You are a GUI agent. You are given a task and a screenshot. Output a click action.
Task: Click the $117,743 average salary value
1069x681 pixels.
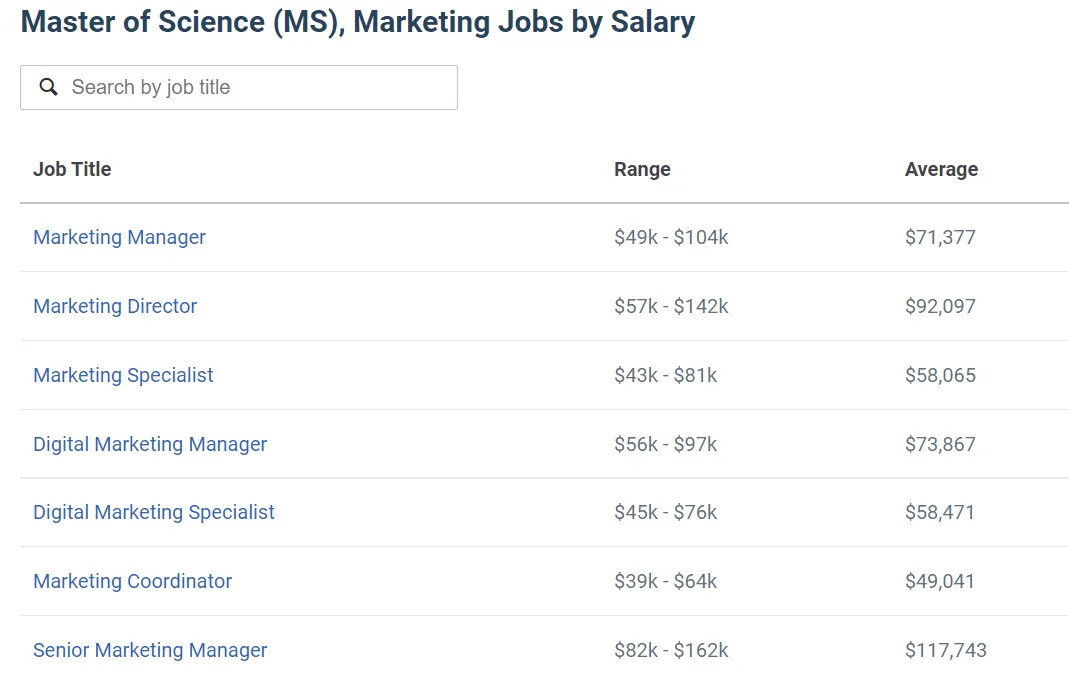(x=945, y=650)
